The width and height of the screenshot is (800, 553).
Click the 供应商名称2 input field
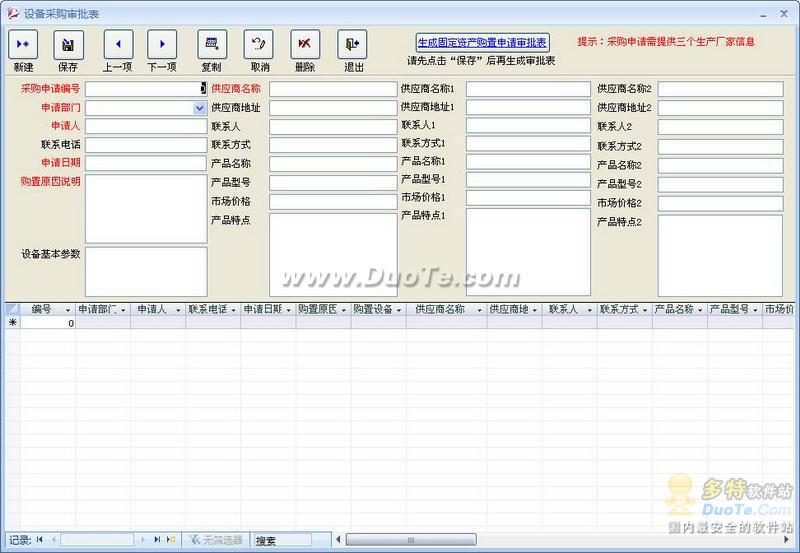(720, 89)
